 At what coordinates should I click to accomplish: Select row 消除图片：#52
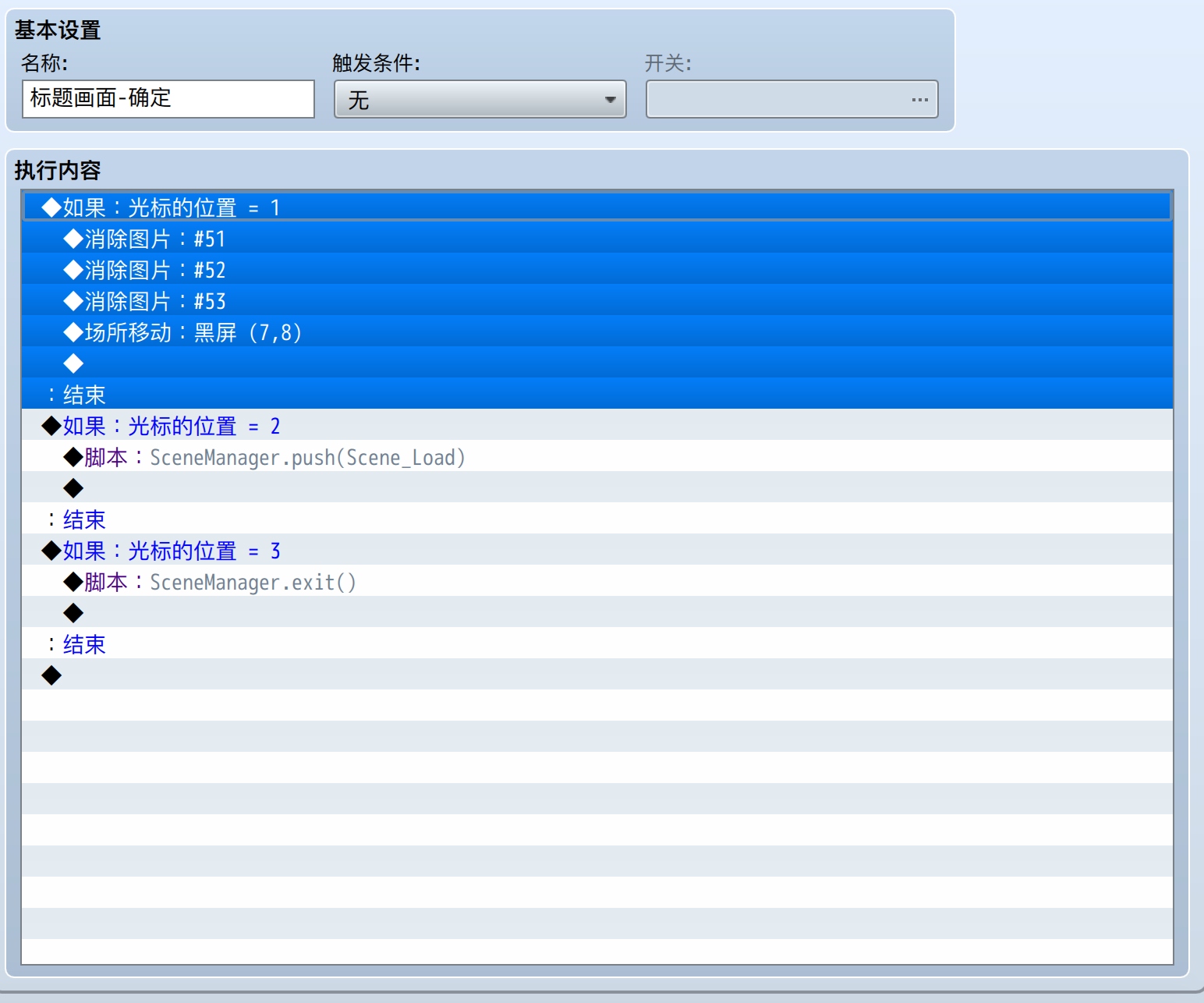(597, 269)
